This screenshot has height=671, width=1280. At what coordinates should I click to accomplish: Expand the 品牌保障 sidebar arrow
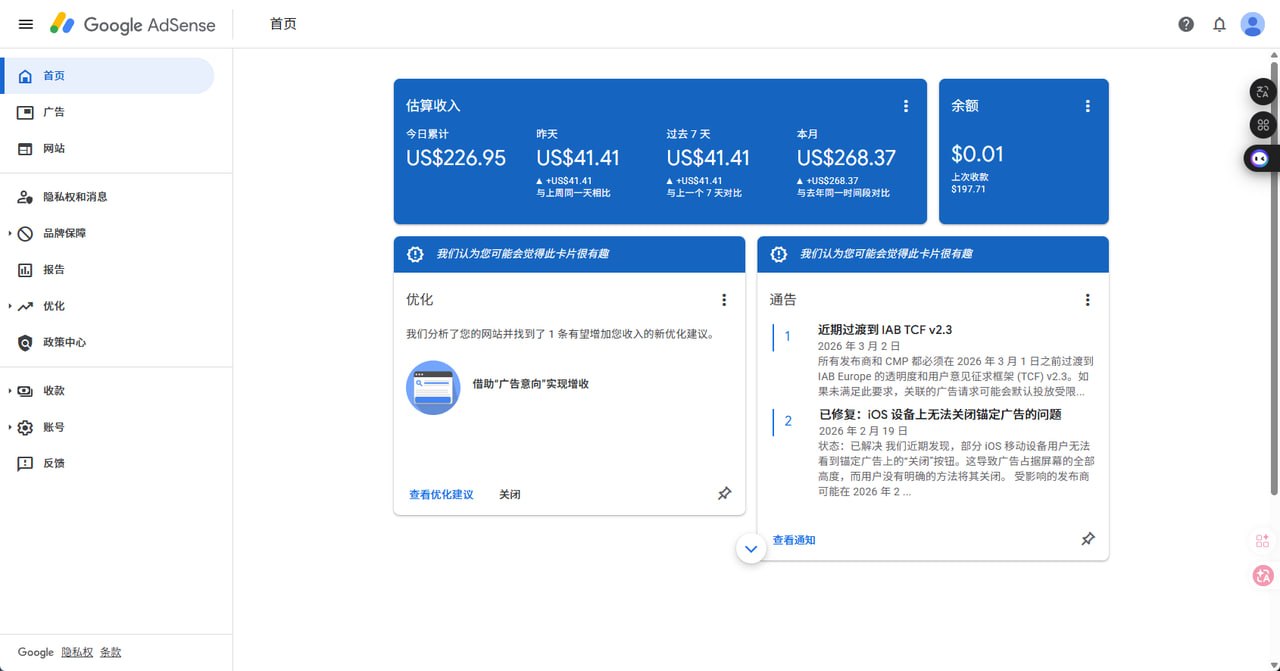coord(9,233)
